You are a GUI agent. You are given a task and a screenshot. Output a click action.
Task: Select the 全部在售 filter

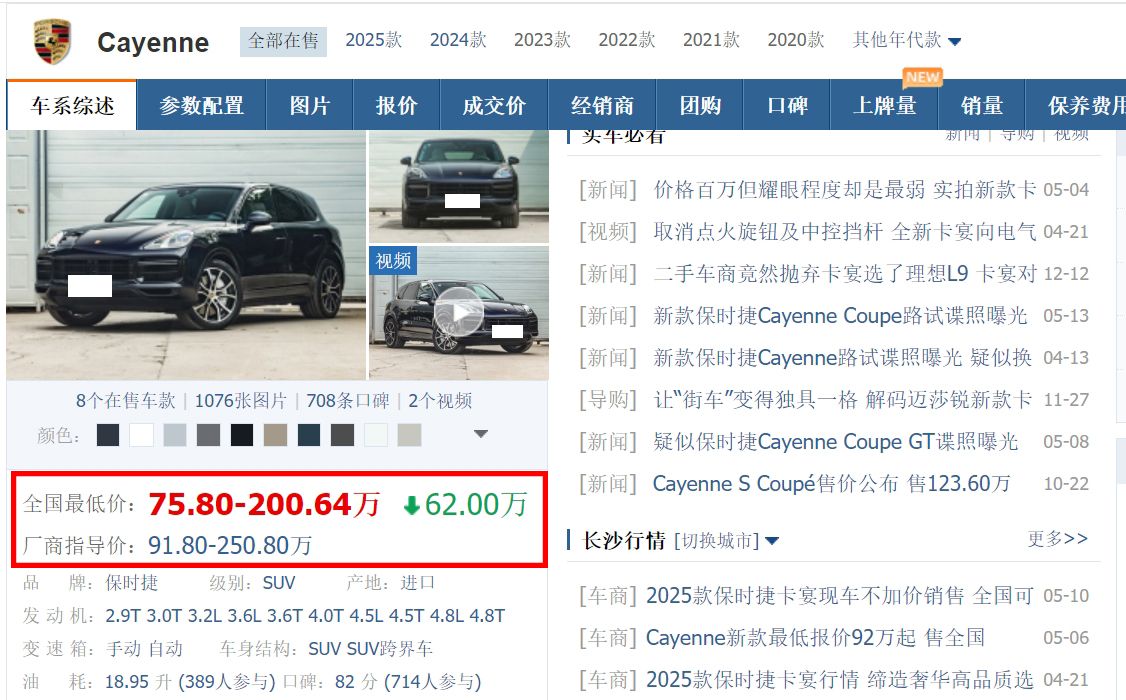point(283,41)
